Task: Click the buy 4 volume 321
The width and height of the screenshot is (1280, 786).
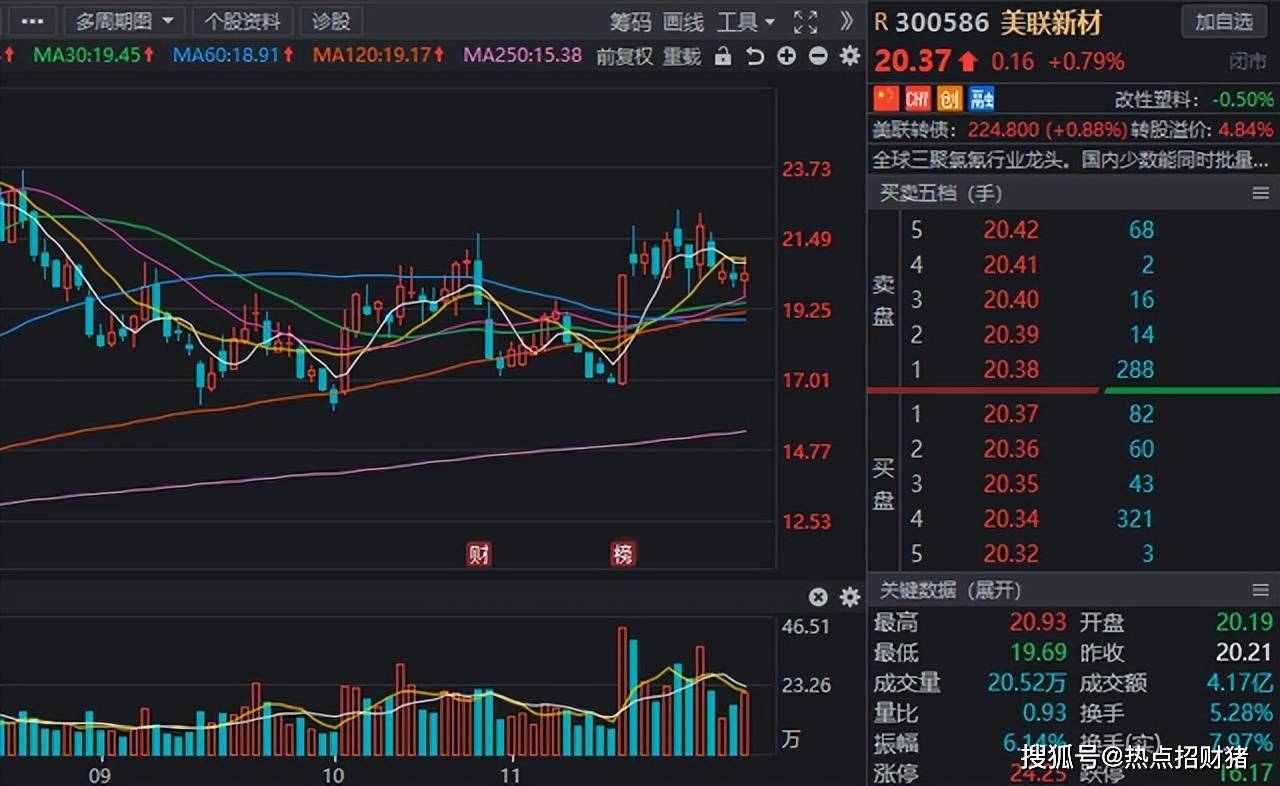Action: point(1134,519)
